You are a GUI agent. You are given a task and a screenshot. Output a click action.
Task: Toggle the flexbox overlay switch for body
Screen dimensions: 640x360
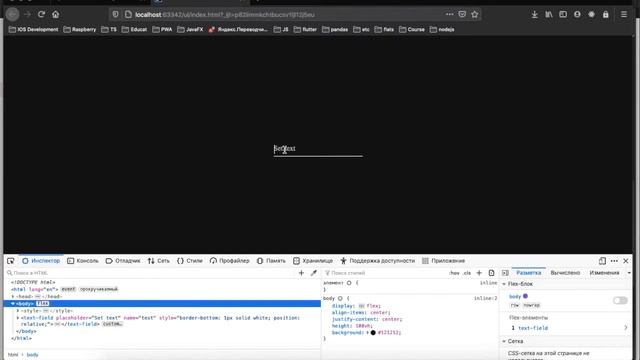click(620, 300)
